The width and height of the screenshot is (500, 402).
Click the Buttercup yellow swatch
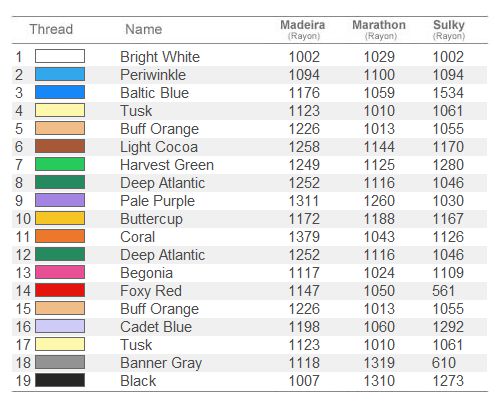click(x=60, y=218)
